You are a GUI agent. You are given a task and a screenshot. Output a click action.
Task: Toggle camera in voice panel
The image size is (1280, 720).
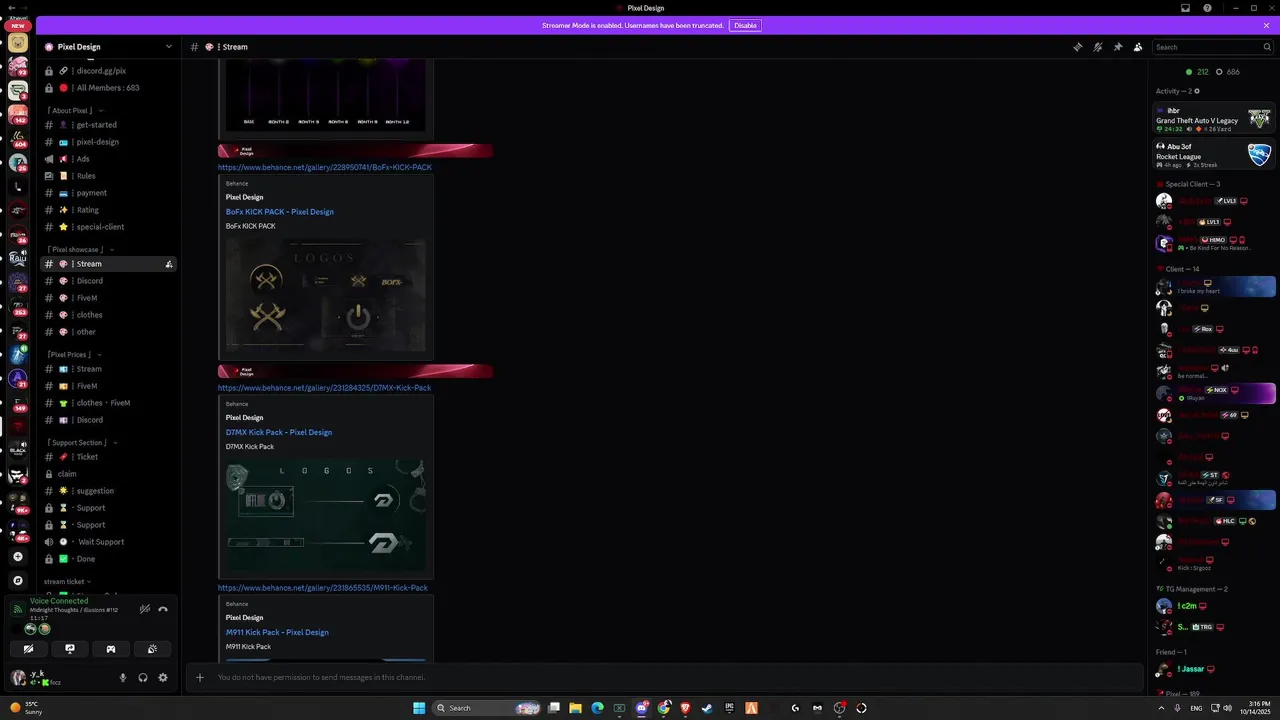(28, 649)
